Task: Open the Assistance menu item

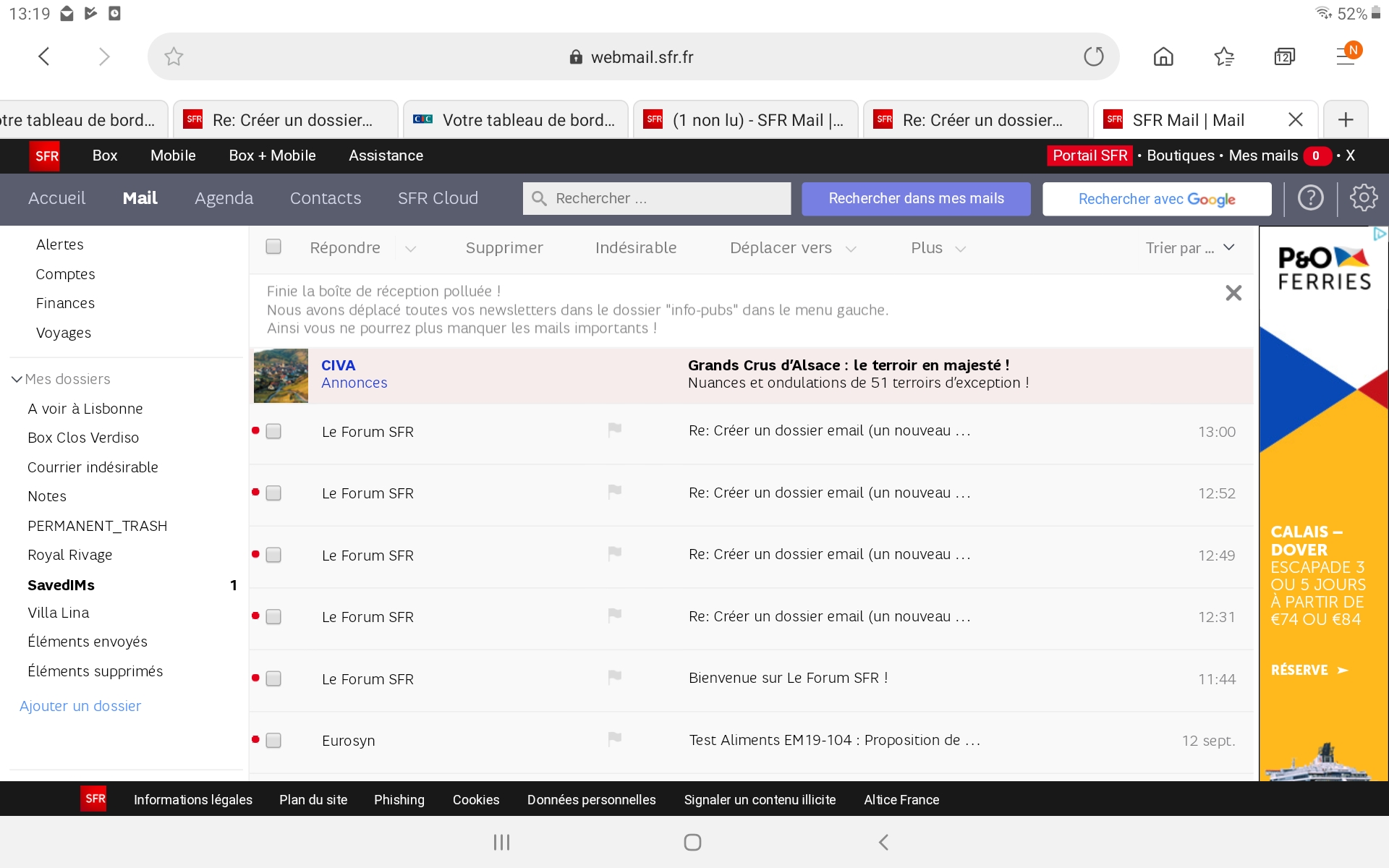Action: (386, 156)
